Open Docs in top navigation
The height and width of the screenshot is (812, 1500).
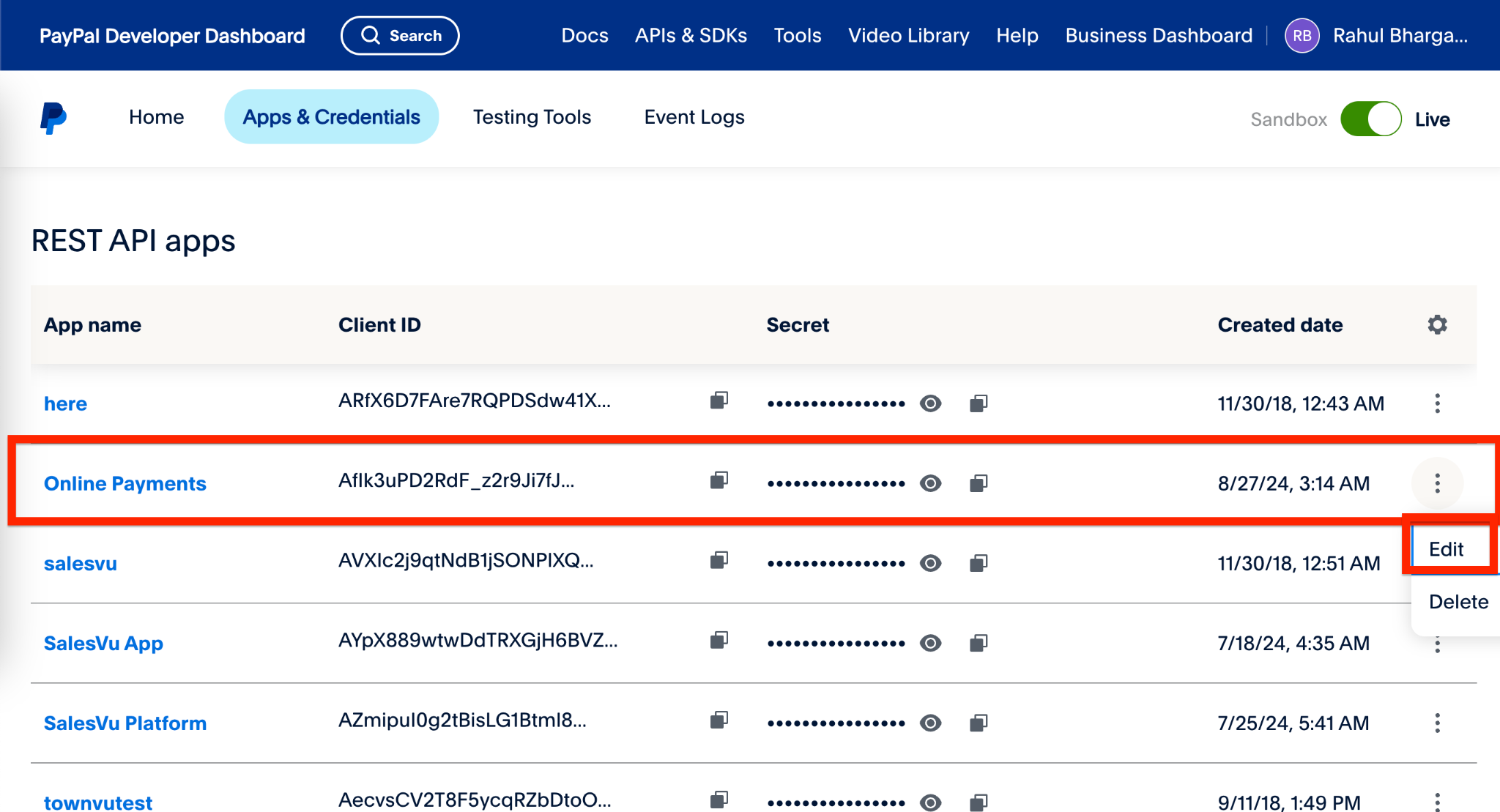(x=584, y=36)
